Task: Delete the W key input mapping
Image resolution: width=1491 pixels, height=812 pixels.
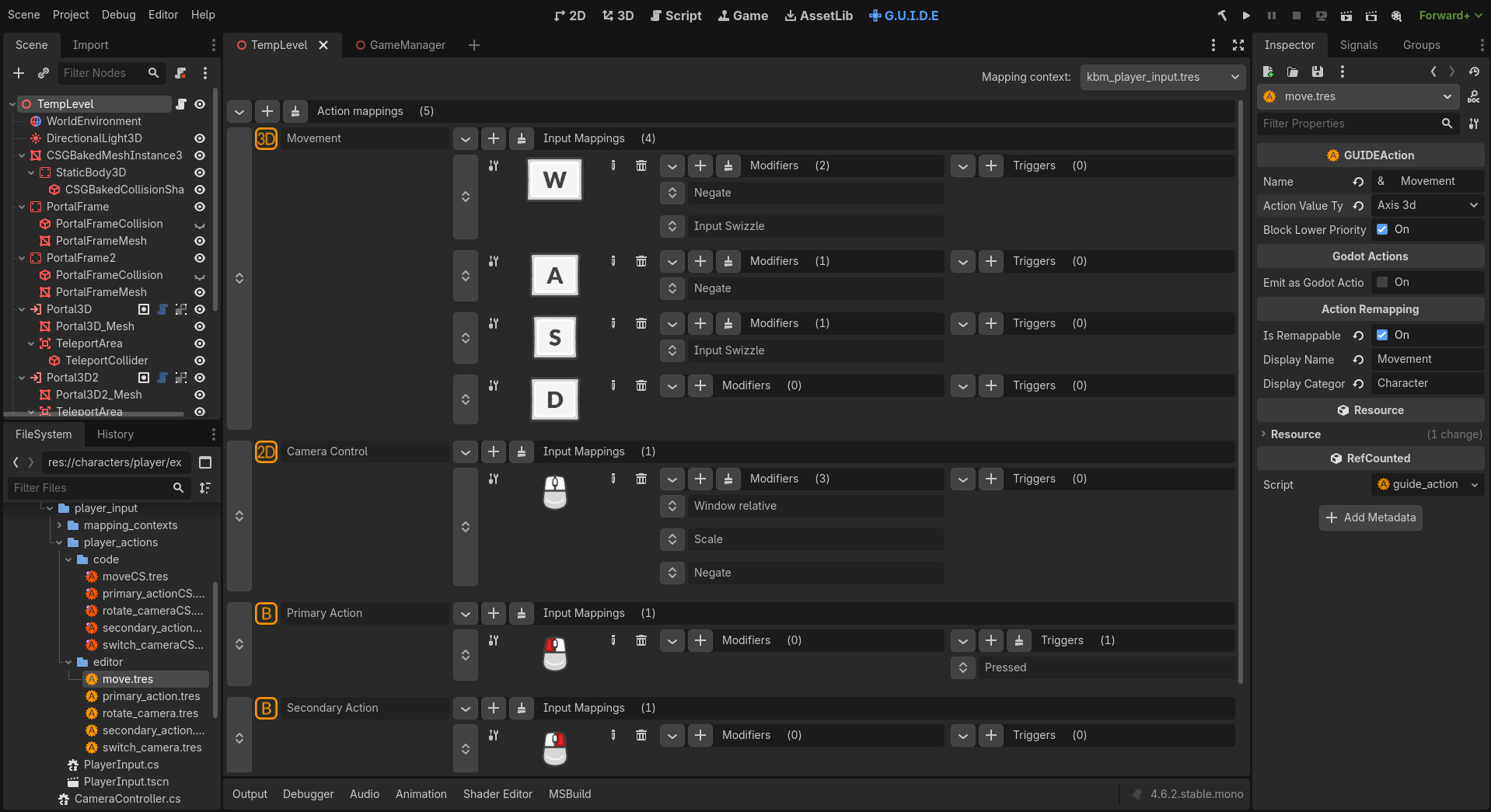Action: 641,166
